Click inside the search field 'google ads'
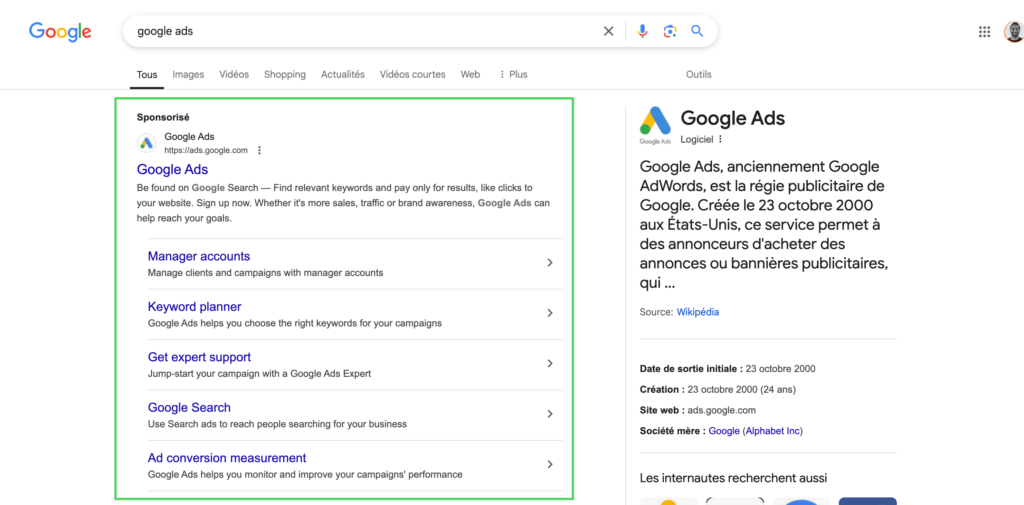The image size is (1024, 505). point(366,31)
